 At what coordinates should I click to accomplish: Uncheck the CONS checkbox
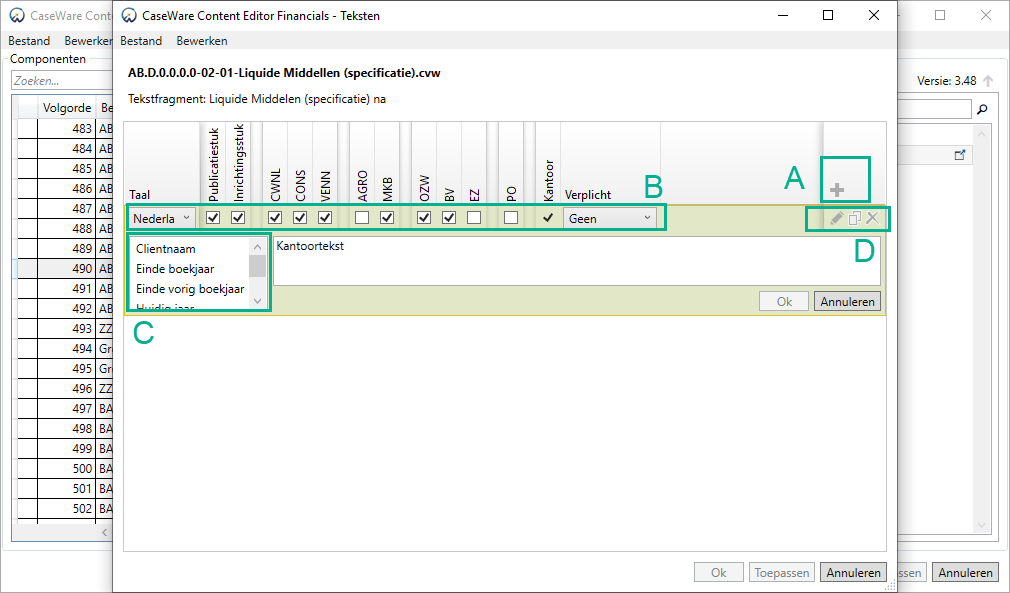(x=300, y=218)
